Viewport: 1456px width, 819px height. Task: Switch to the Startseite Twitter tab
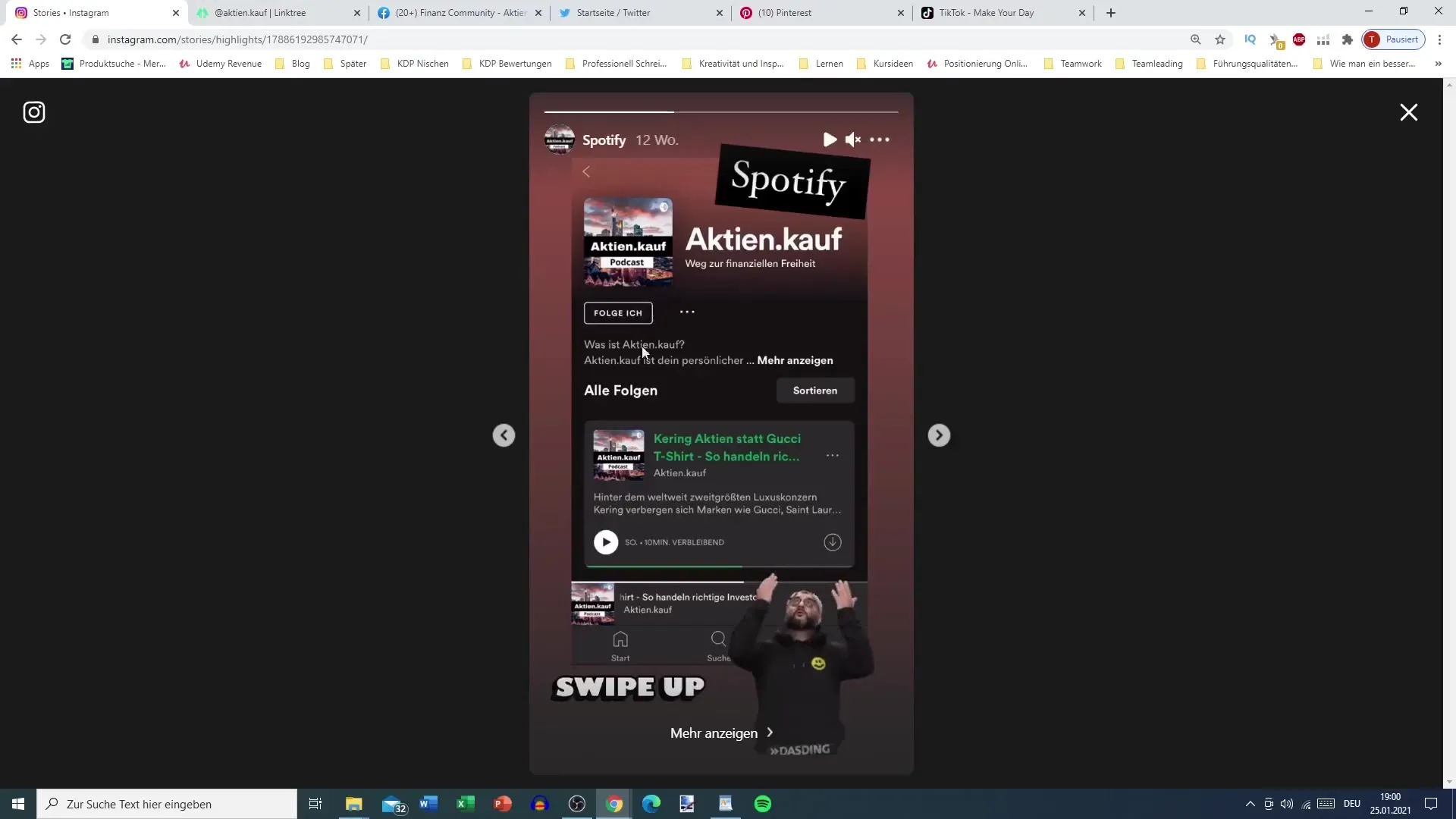pos(640,13)
